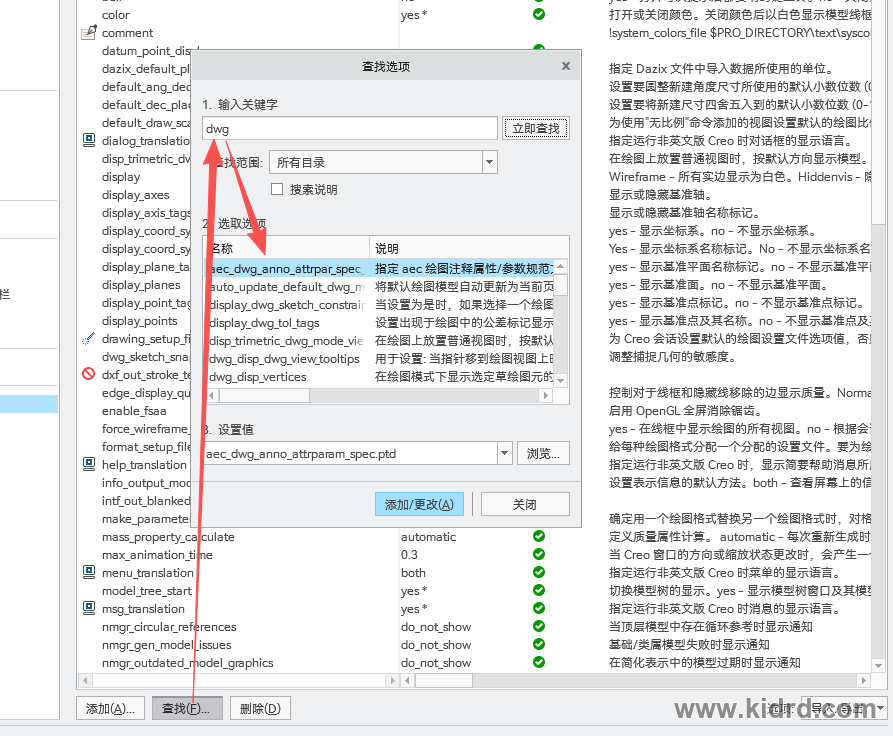The height and width of the screenshot is (736, 893).
Task: Click green status check for nmgr_circular_references
Action: [x=539, y=626]
